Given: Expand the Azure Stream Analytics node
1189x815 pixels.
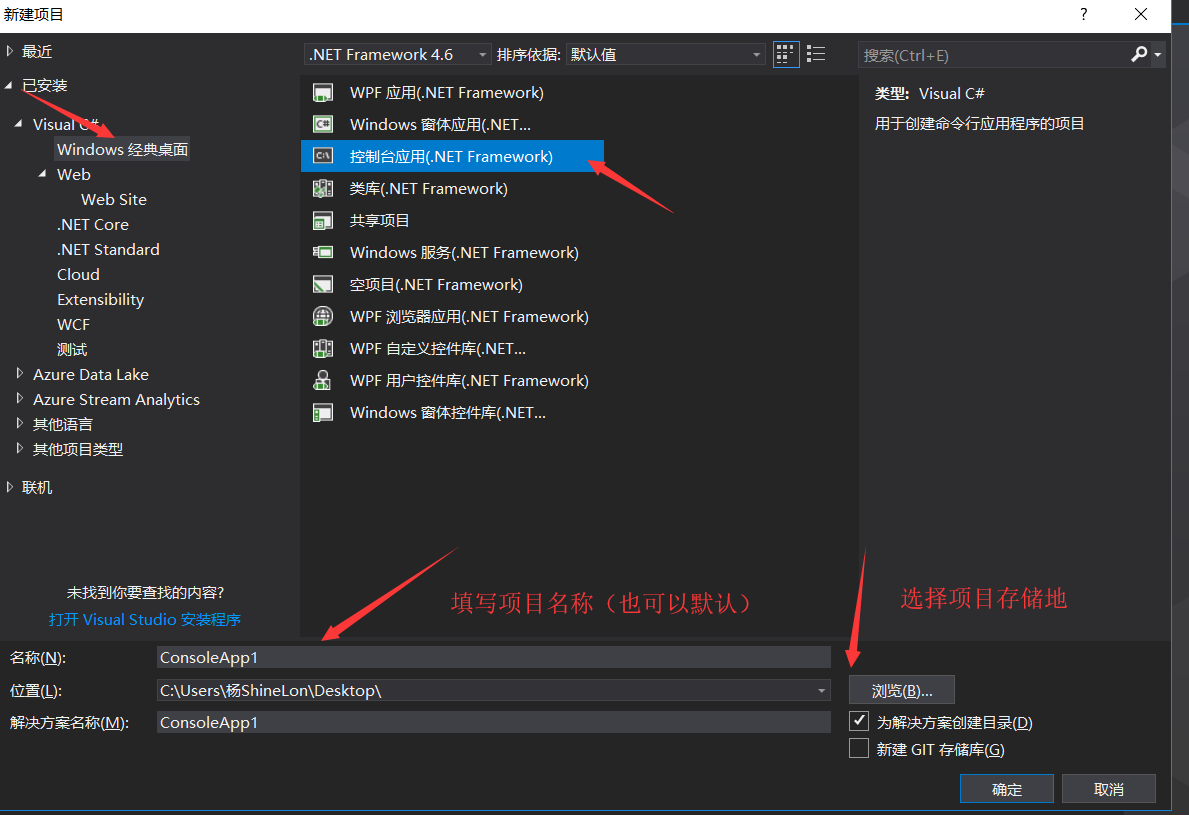Looking at the screenshot, I should click(x=20, y=398).
